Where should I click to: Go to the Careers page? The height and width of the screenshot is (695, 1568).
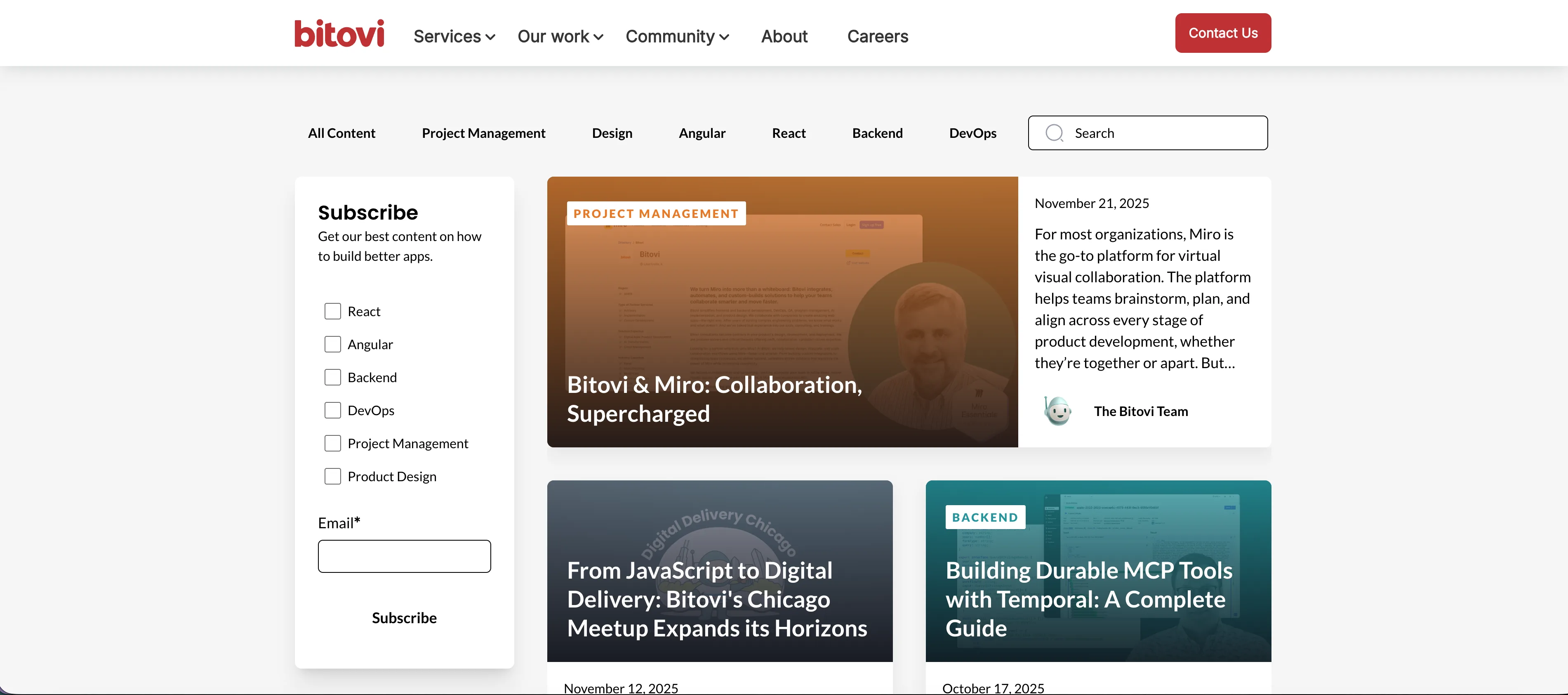coord(877,37)
